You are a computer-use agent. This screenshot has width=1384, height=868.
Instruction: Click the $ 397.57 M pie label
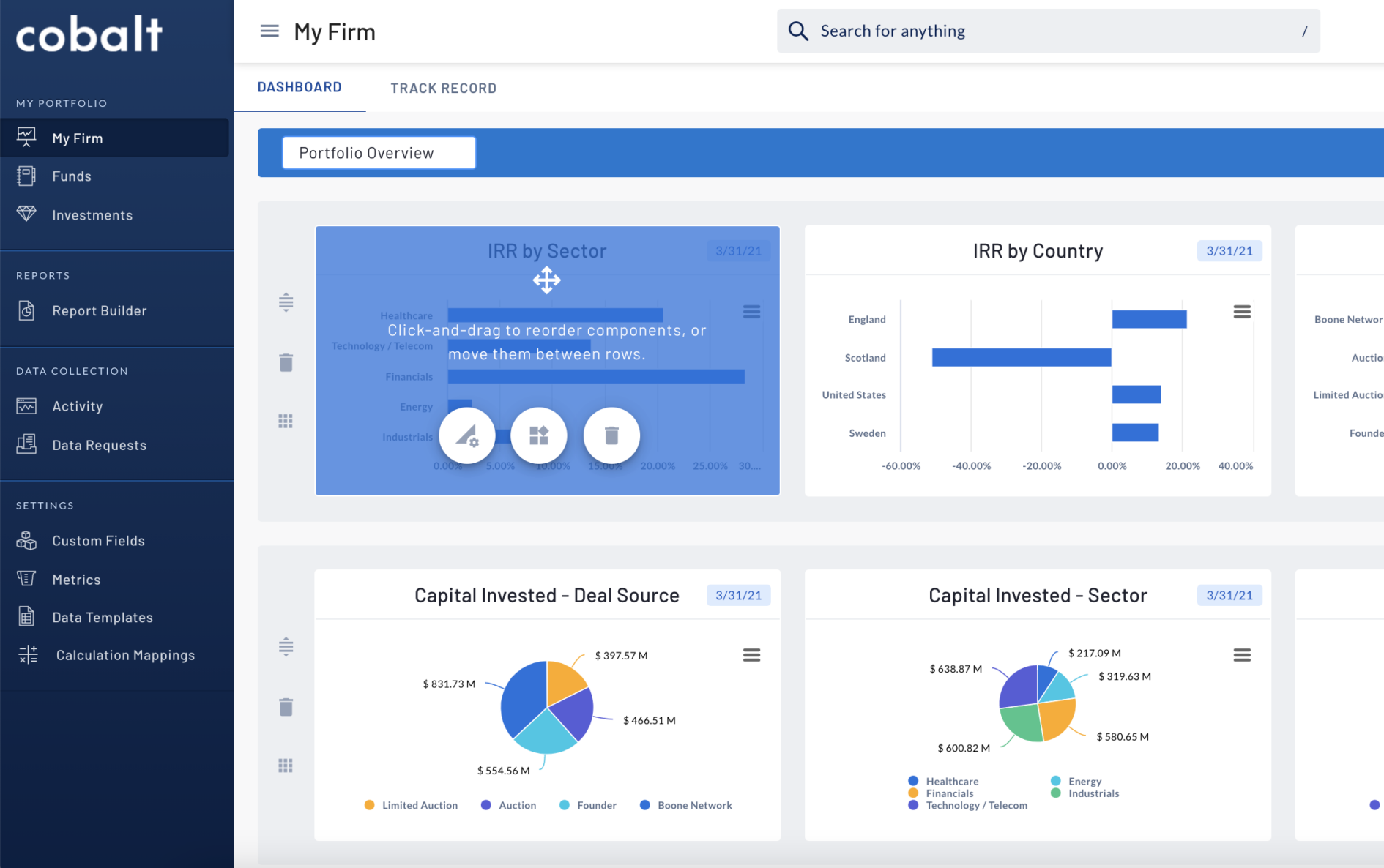tap(621, 655)
